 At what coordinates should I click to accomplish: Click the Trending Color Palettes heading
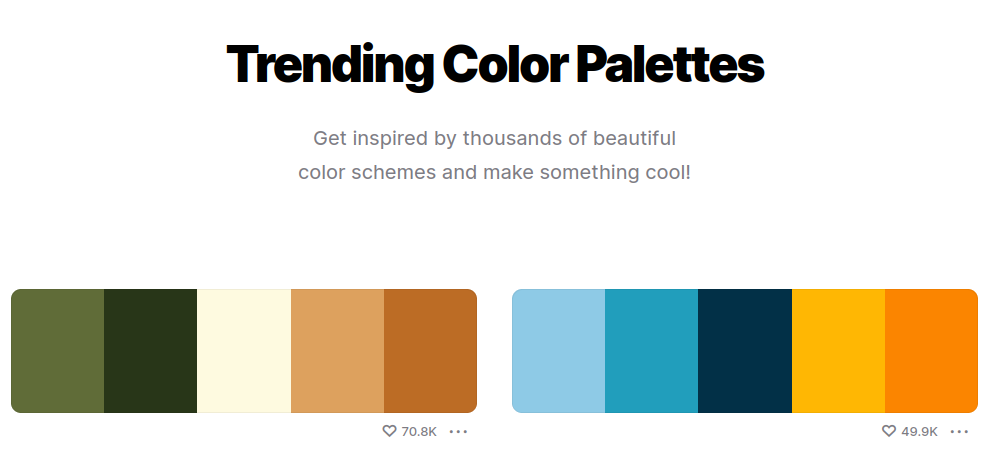(x=495, y=66)
